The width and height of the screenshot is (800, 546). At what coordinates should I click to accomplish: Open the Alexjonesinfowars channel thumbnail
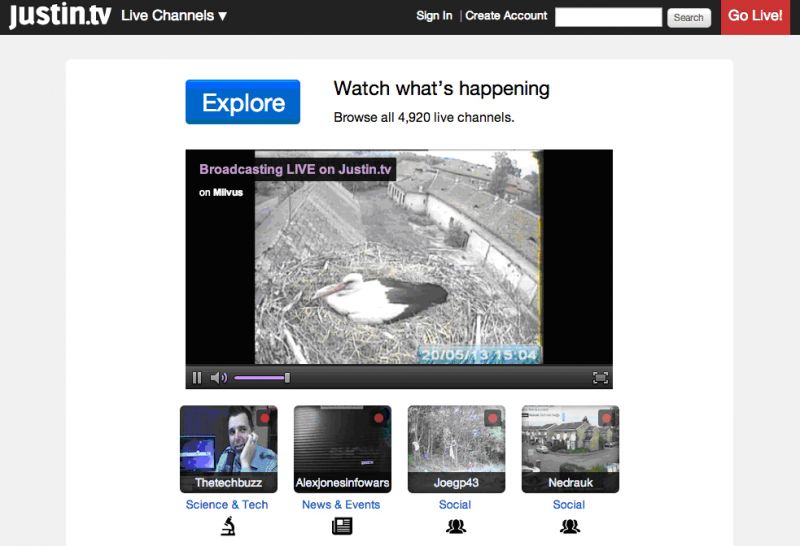[x=342, y=449]
